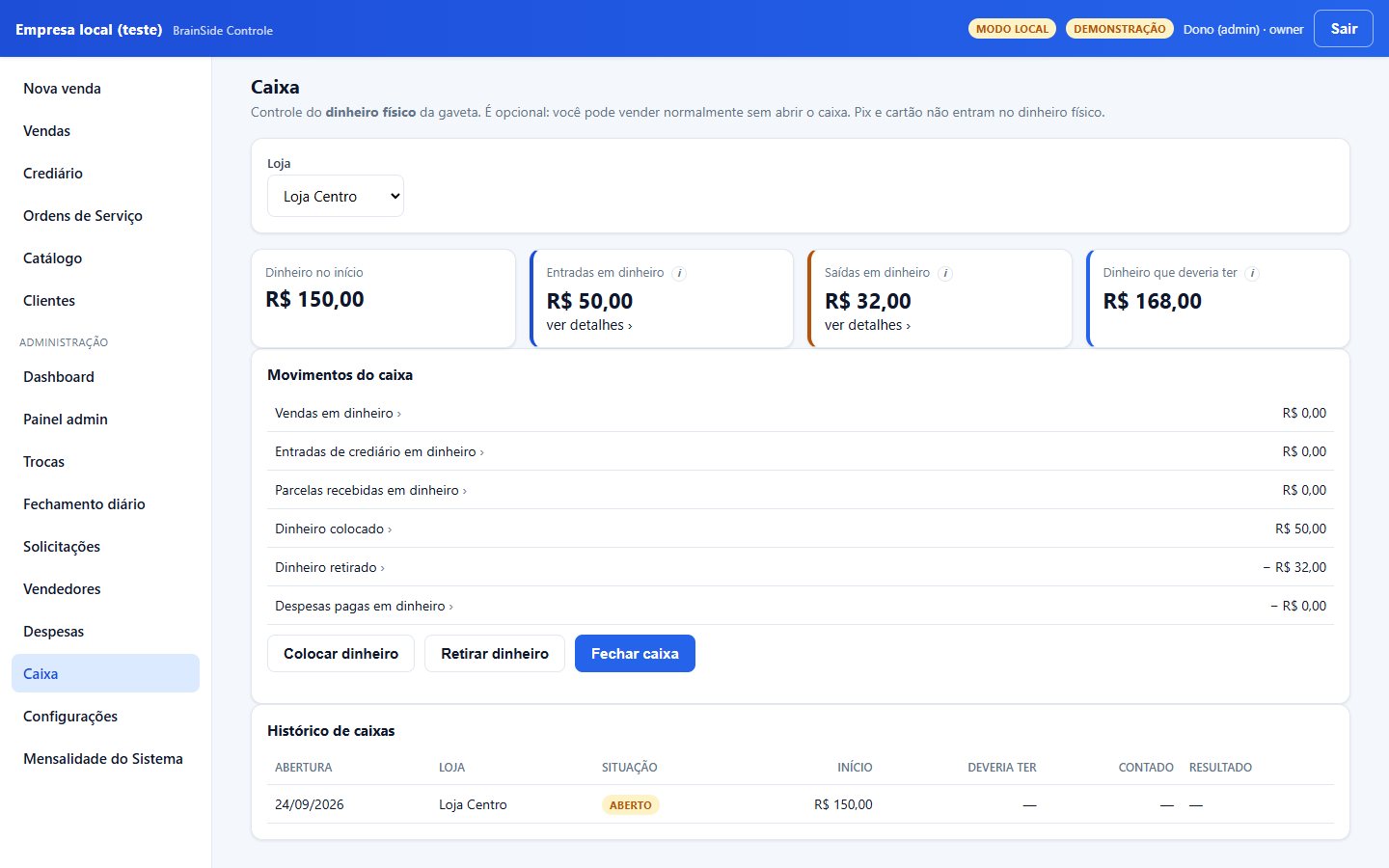This screenshot has width=1389, height=868.
Task: Open Vendedores in the sidebar
Action: click(105, 588)
